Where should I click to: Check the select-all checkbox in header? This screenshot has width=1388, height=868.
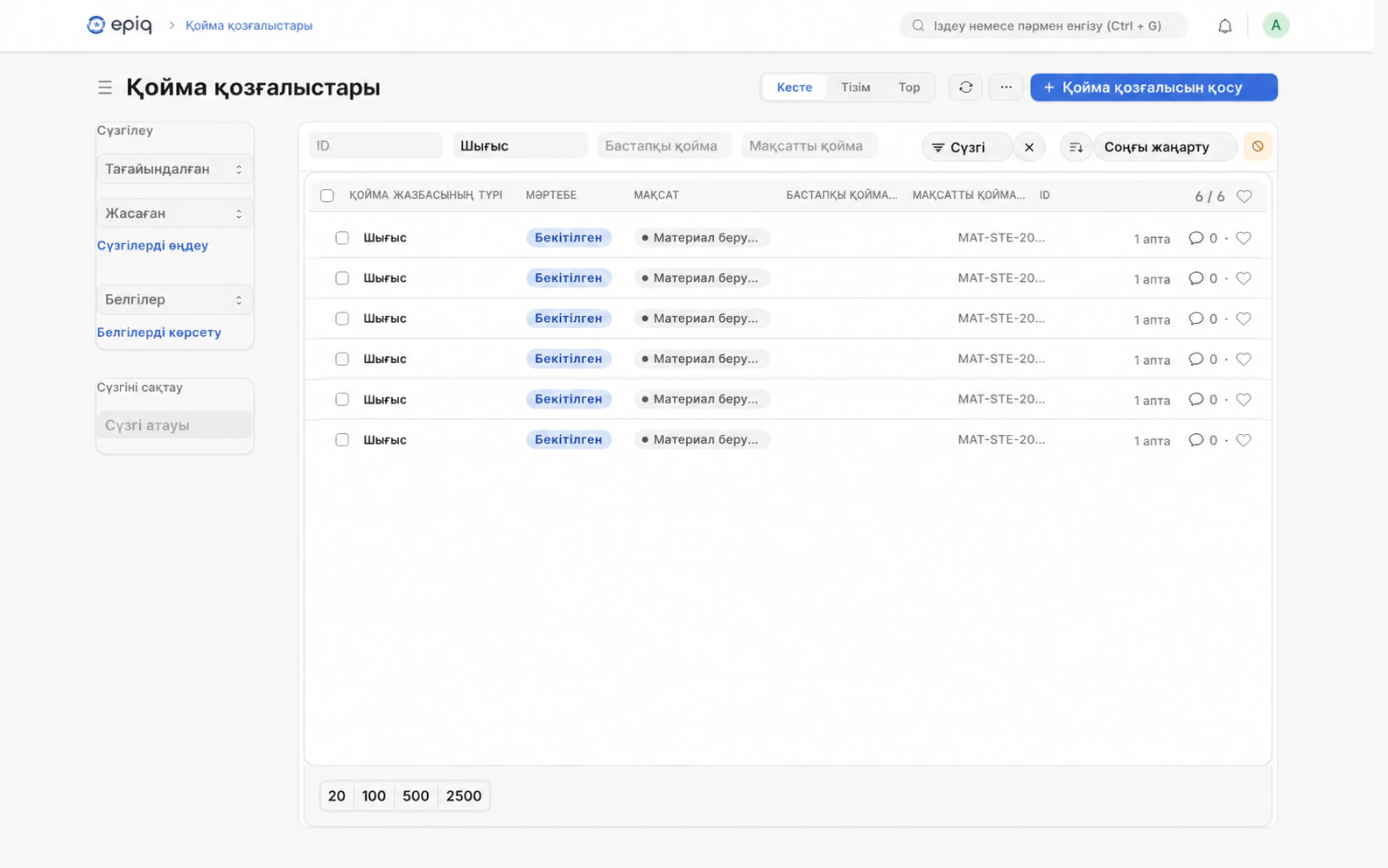click(327, 196)
